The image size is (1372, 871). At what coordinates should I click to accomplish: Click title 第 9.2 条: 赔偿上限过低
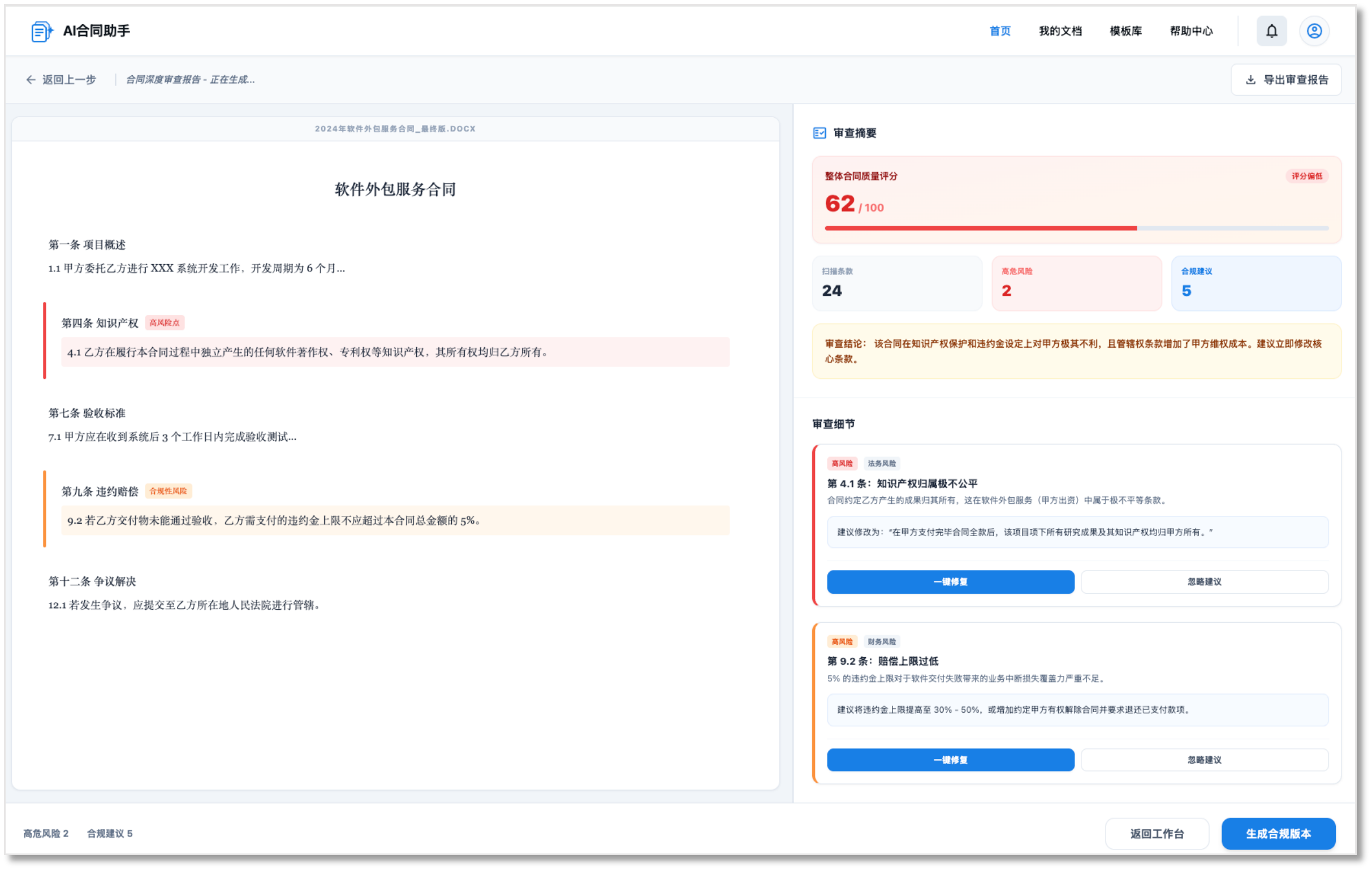click(x=883, y=661)
